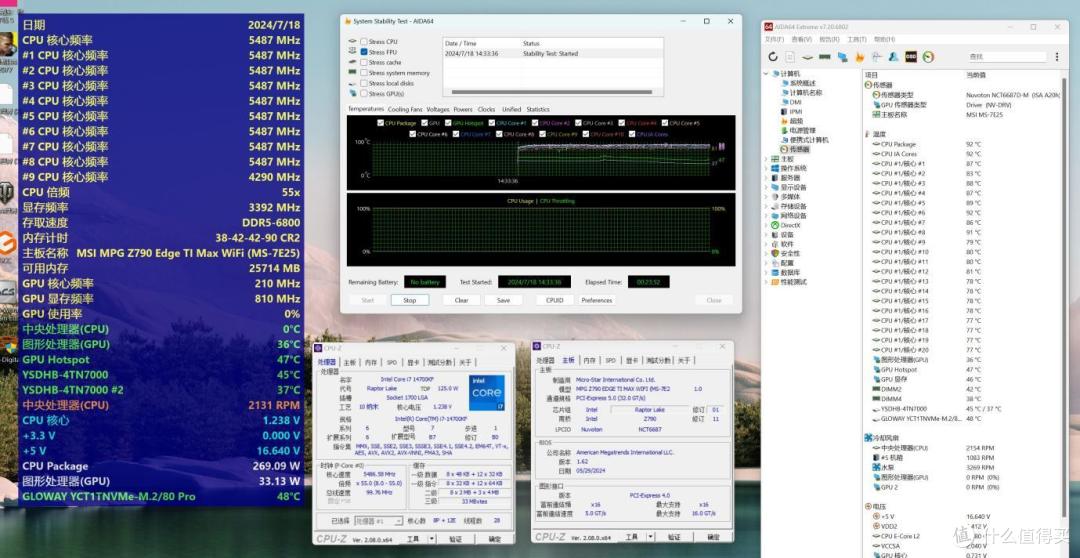Select the 'Stability Test: Started' log row
This screenshot has width=1080, height=558.
click(x=552, y=53)
